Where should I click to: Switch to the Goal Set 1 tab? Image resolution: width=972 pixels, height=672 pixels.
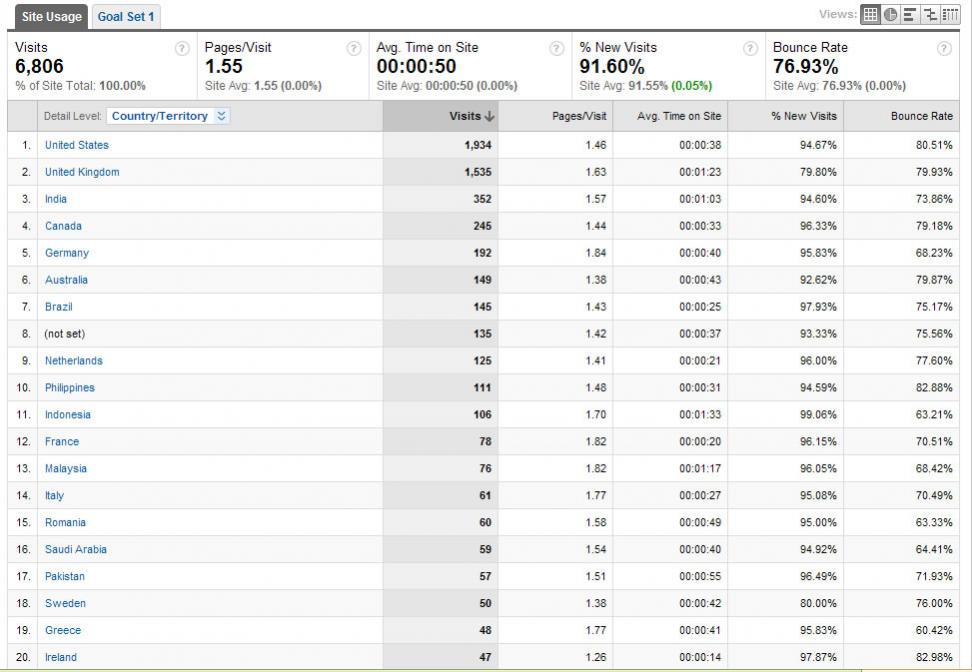126,17
